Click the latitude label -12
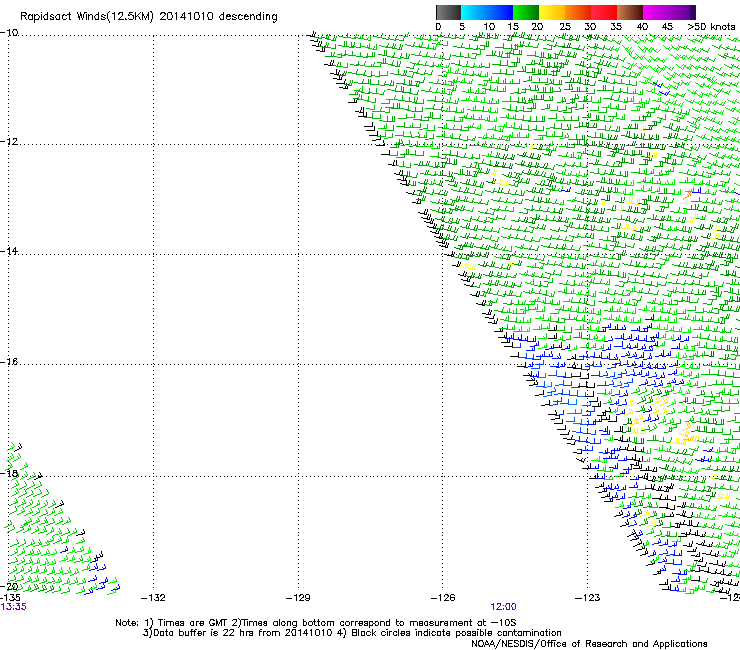The image size is (740, 650). click(x=9, y=142)
